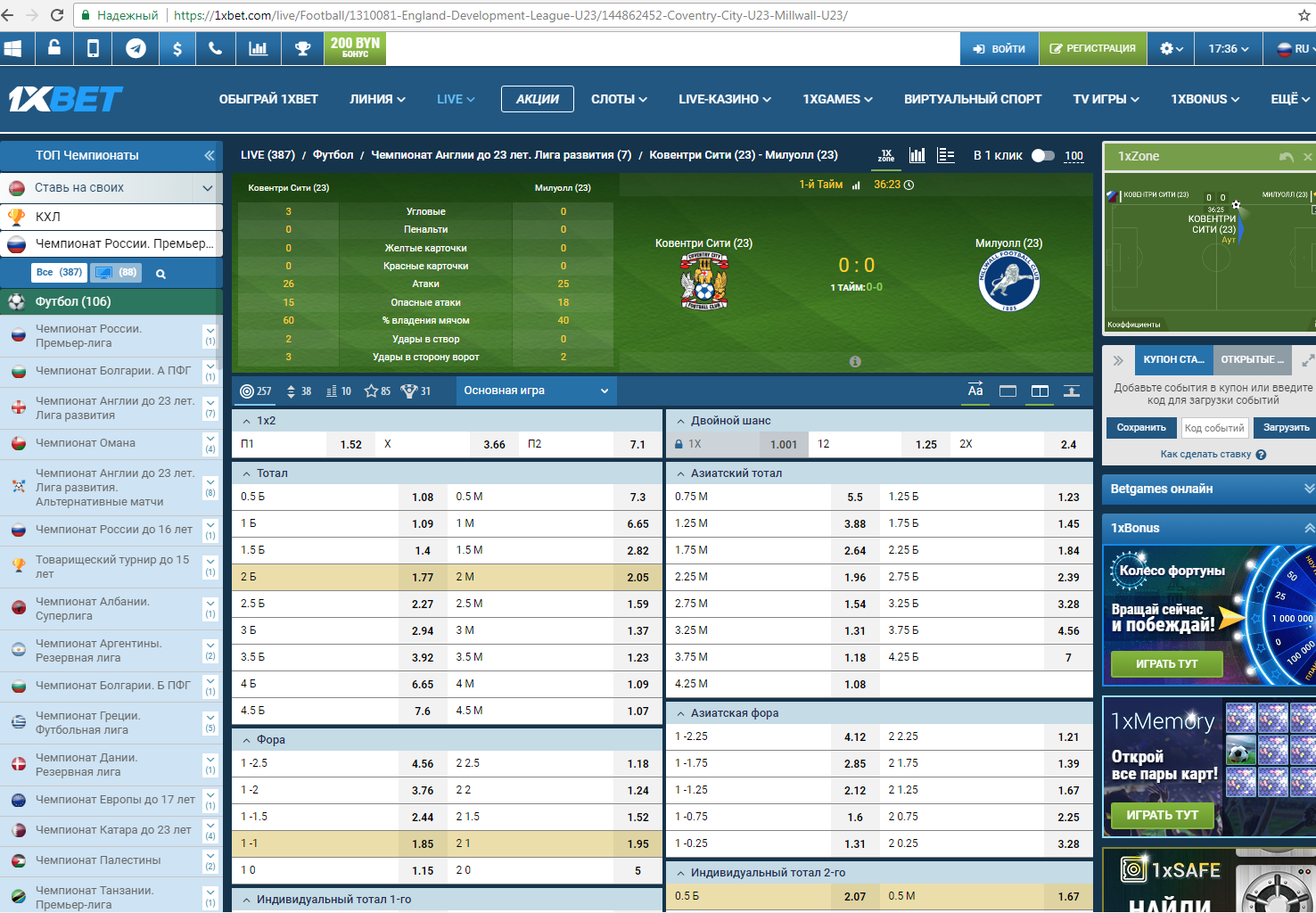Show the list view icon in match header
This screenshot has height=913, width=1316.
tap(946, 155)
